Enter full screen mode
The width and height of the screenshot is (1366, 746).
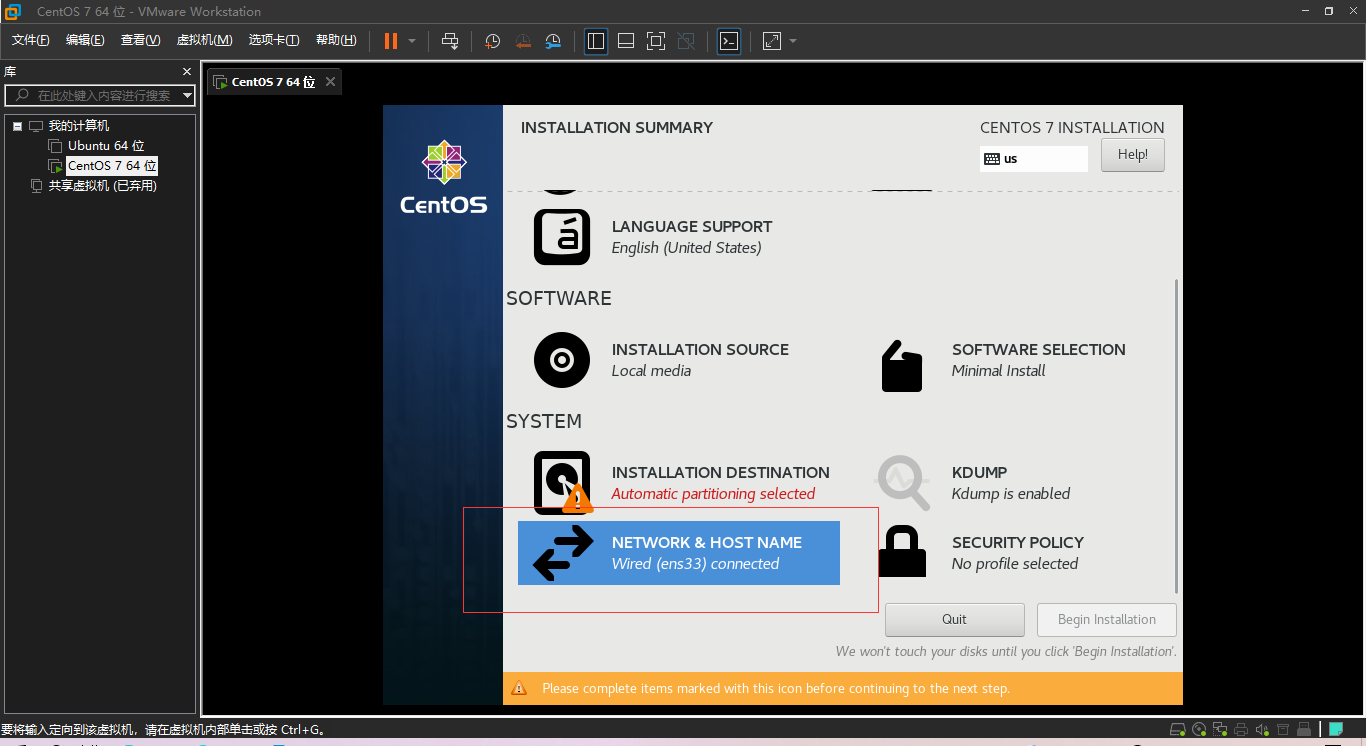point(656,41)
